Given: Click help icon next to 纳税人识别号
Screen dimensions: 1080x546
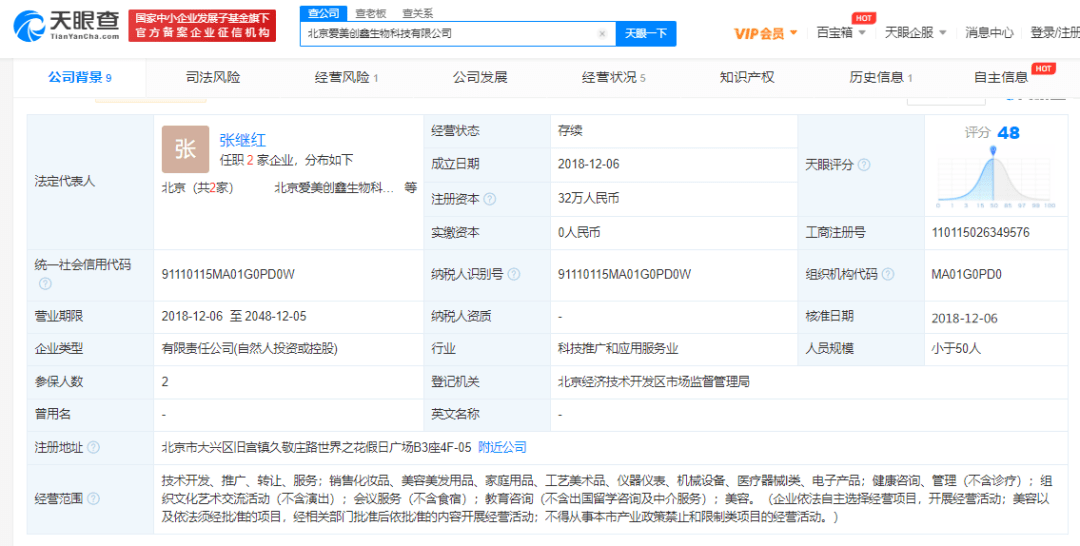Looking at the screenshot, I should tap(512, 275).
